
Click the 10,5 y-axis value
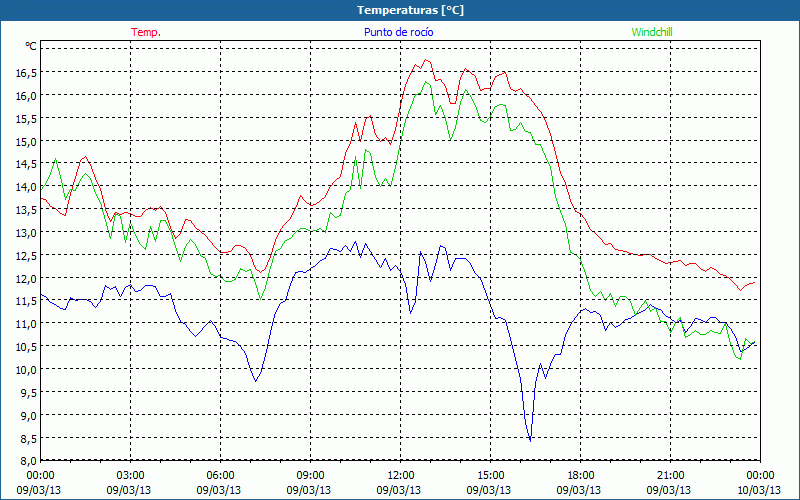coord(26,347)
